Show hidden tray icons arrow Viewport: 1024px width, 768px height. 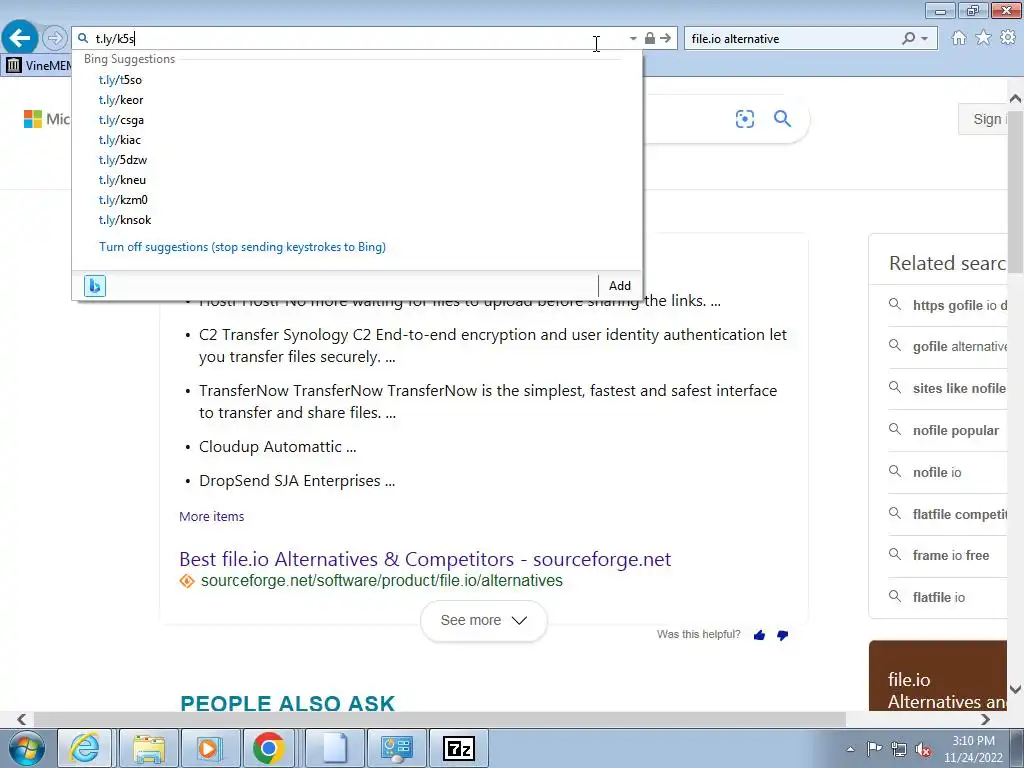tap(850, 749)
